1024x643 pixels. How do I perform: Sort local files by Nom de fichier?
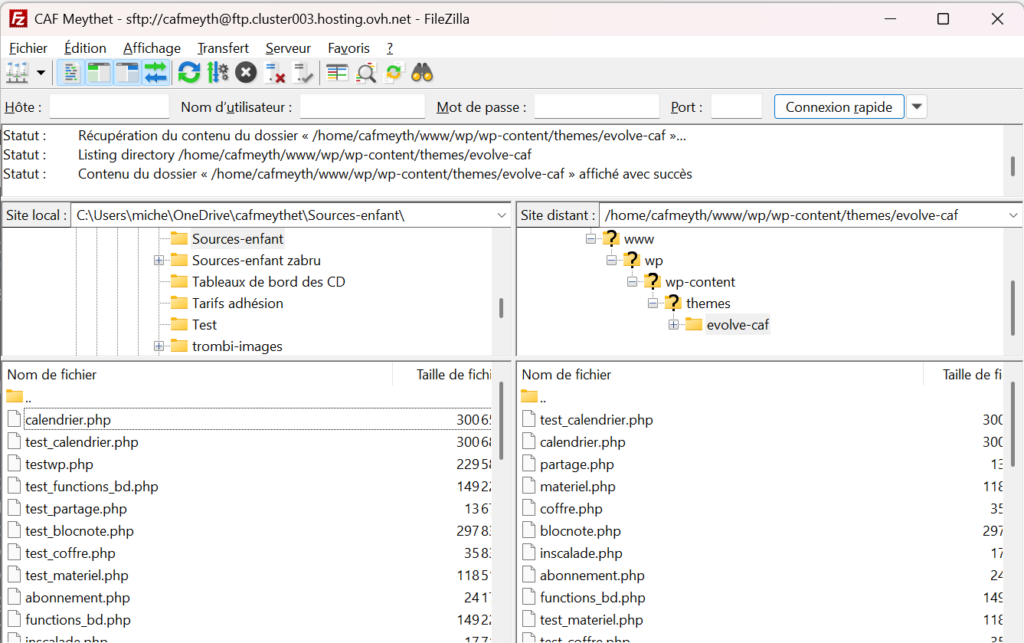[x=52, y=374]
